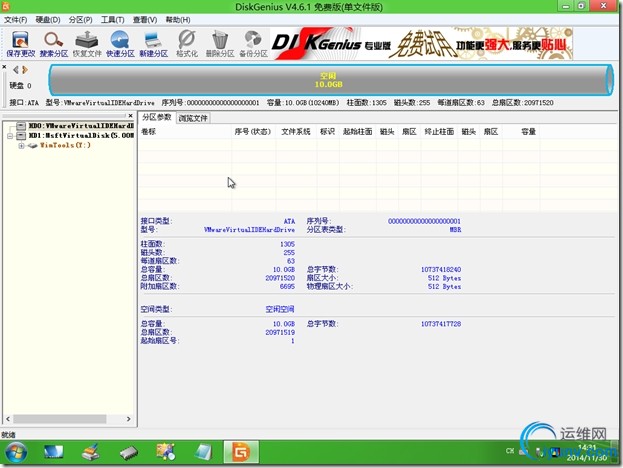Open the 帮助(H) menu

pos(178,20)
